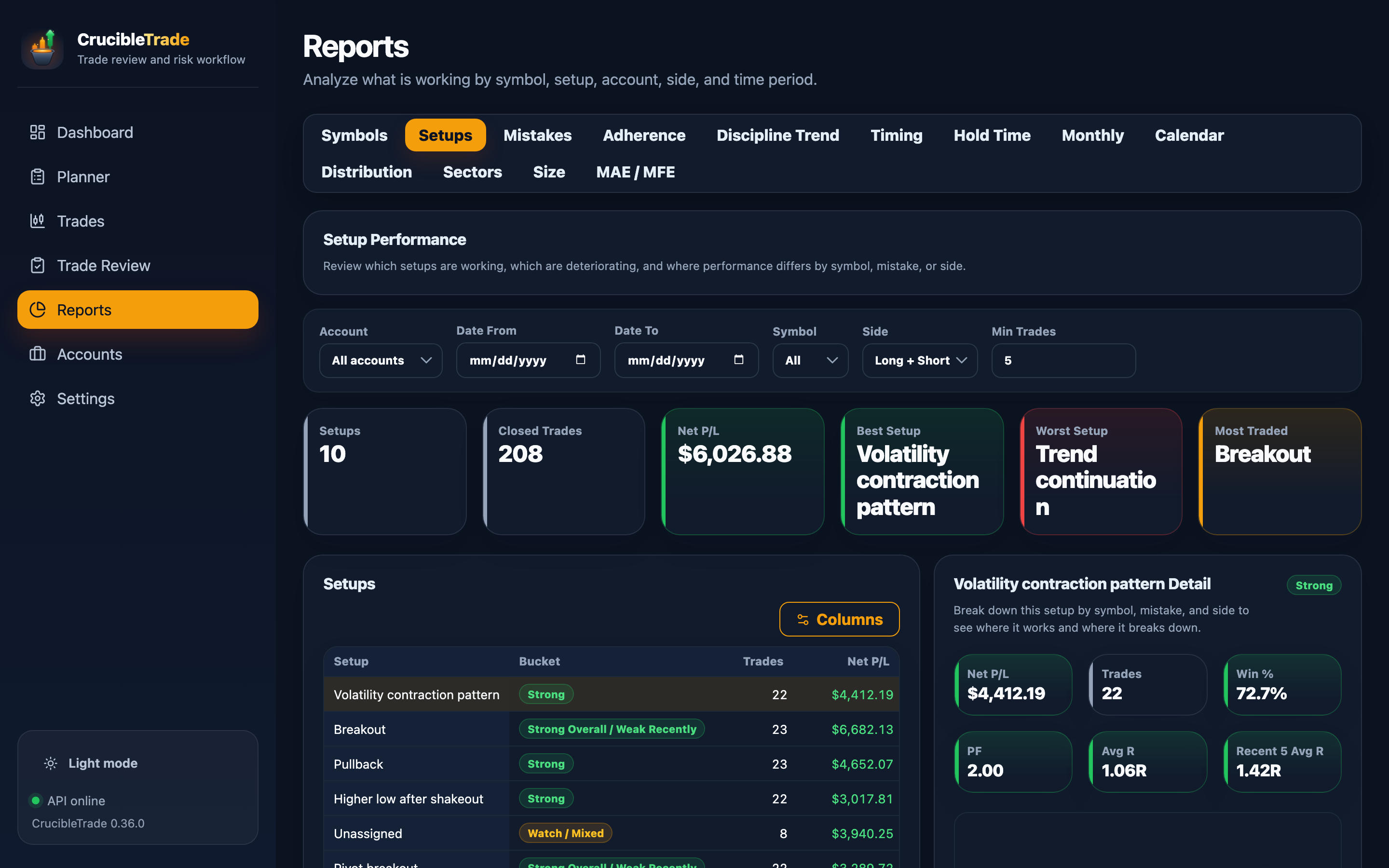Click the Watch / Mixed bucket badge

point(565,833)
